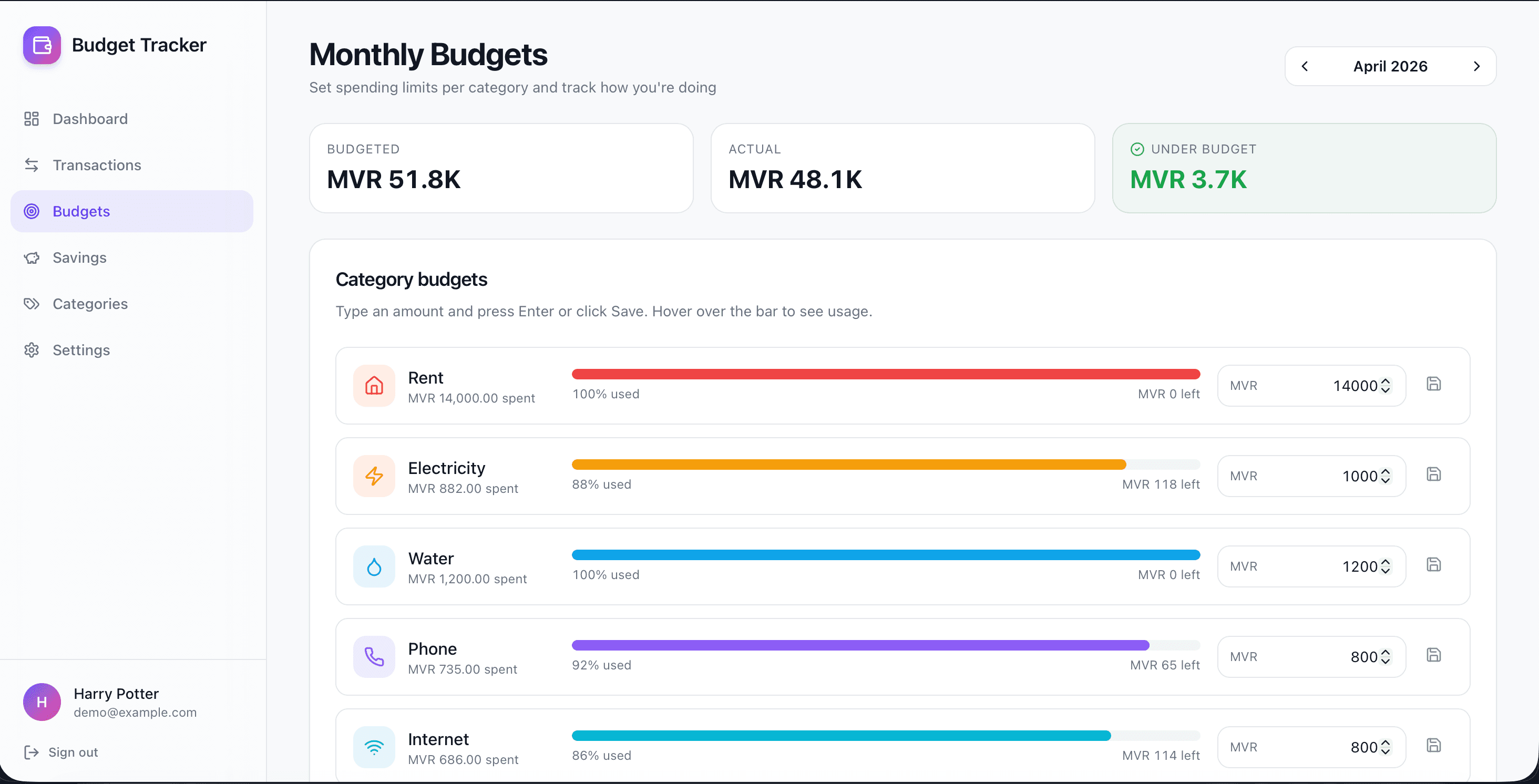The width and height of the screenshot is (1539, 784).
Task: Click the blue Water usage bar
Action: click(x=886, y=555)
